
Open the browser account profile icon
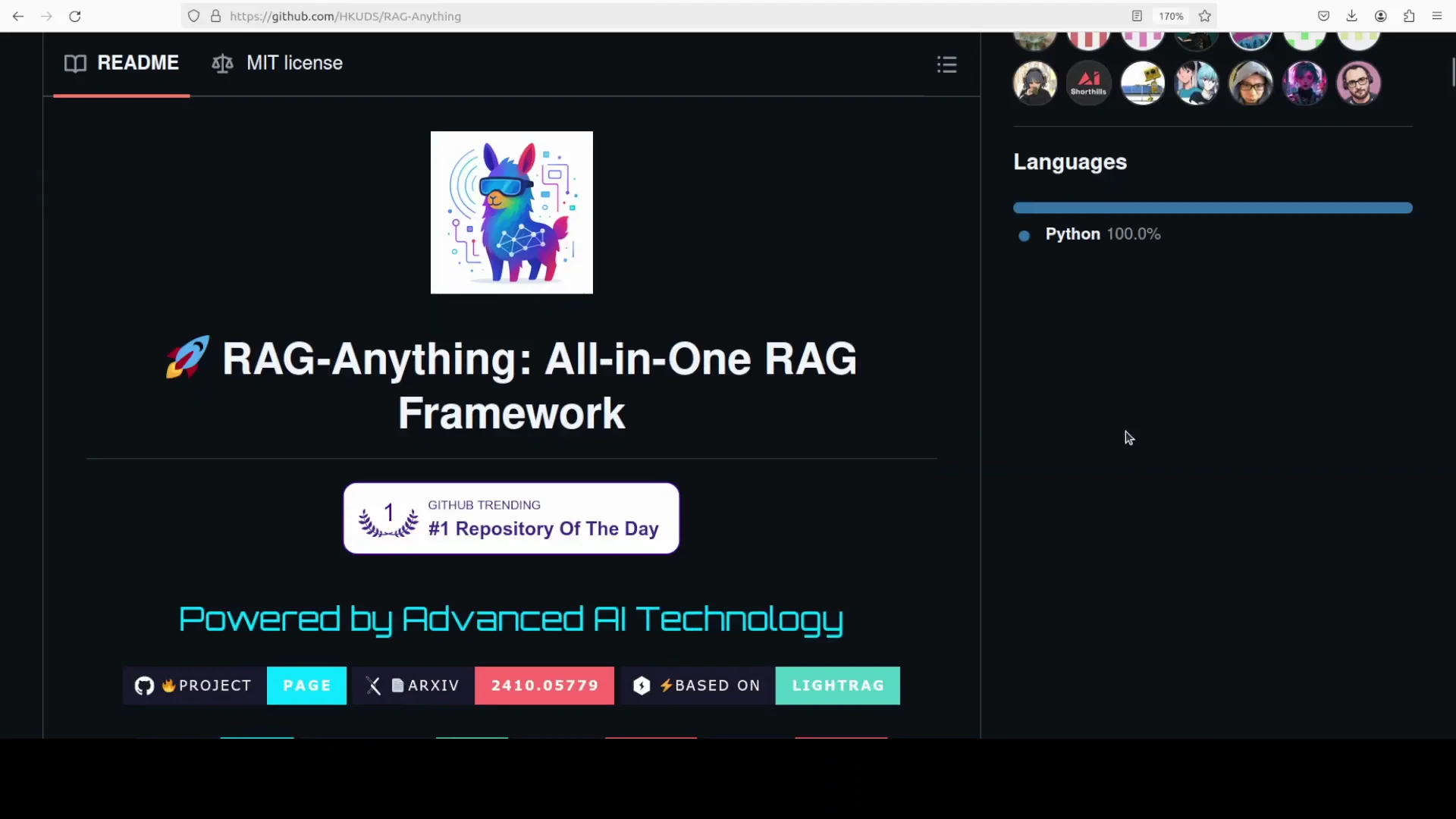click(1380, 16)
